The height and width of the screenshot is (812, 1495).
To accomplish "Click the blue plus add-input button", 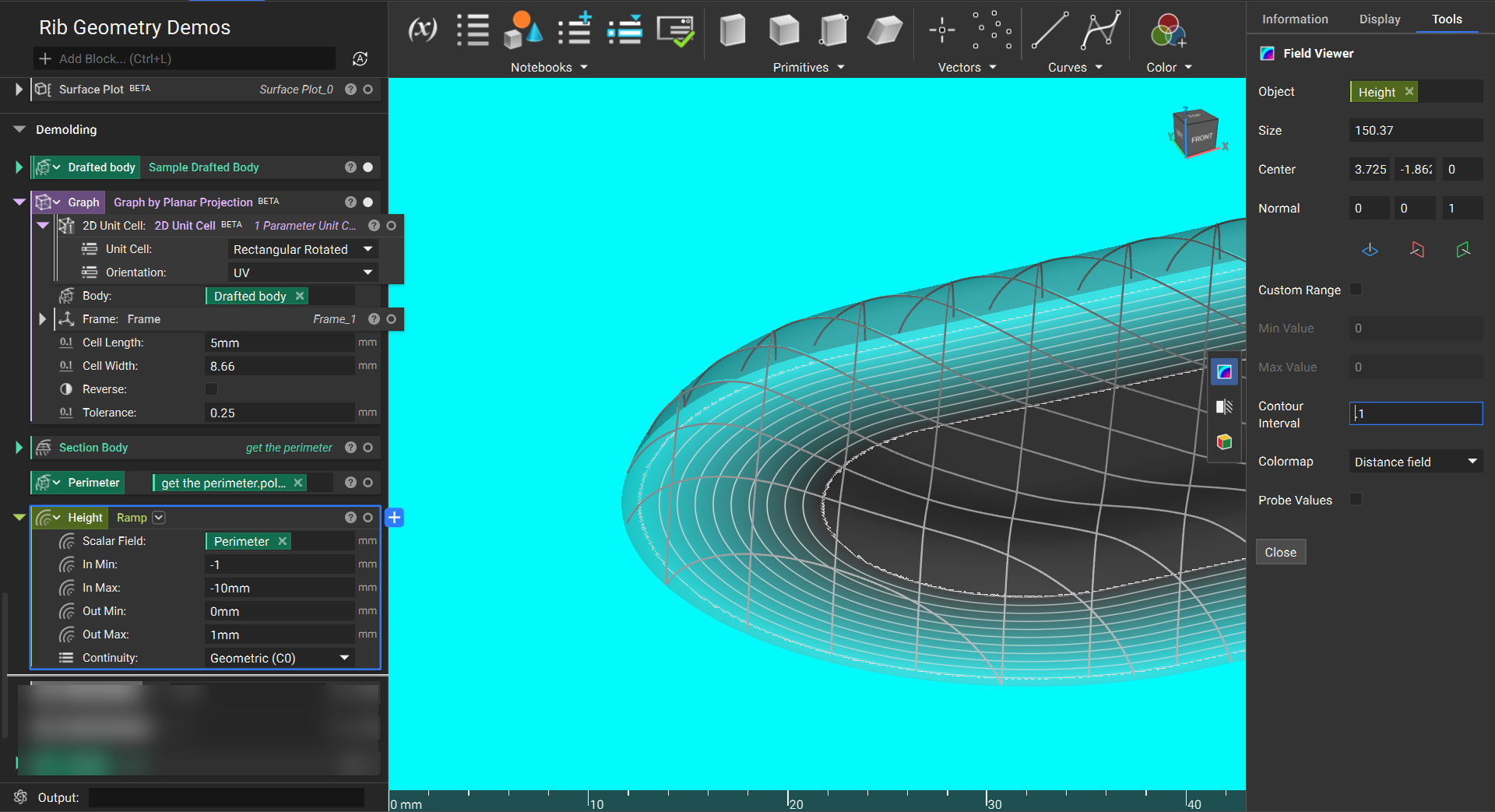I will [395, 518].
